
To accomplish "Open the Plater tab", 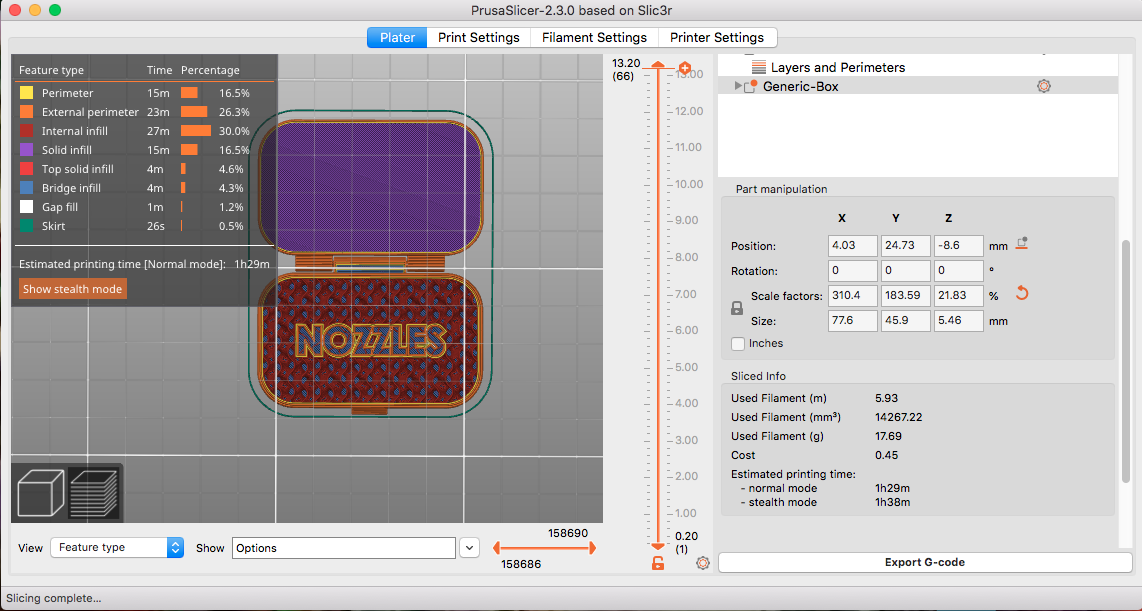I will [x=397, y=37].
